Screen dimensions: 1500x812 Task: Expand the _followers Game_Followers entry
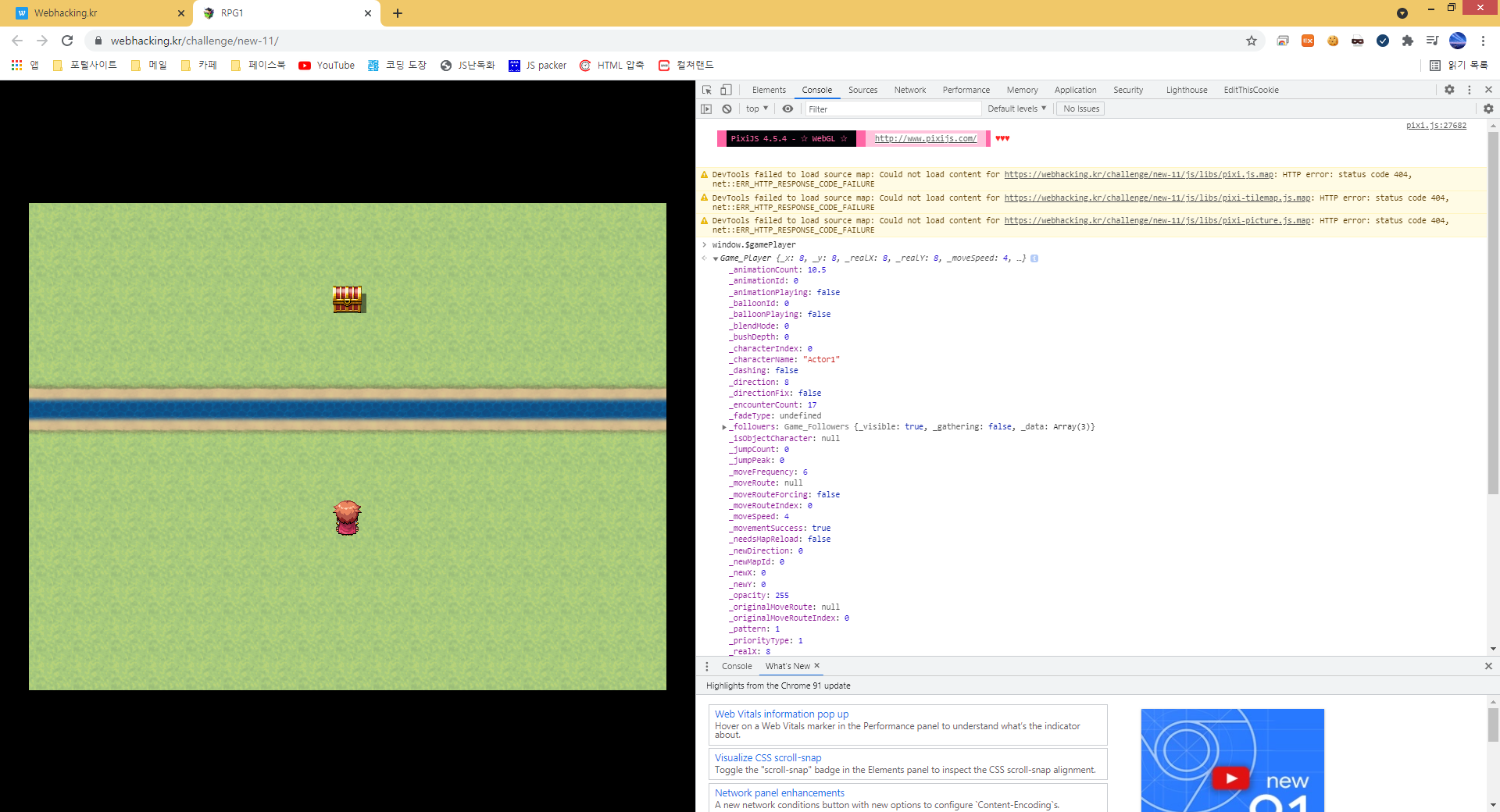pos(724,427)
